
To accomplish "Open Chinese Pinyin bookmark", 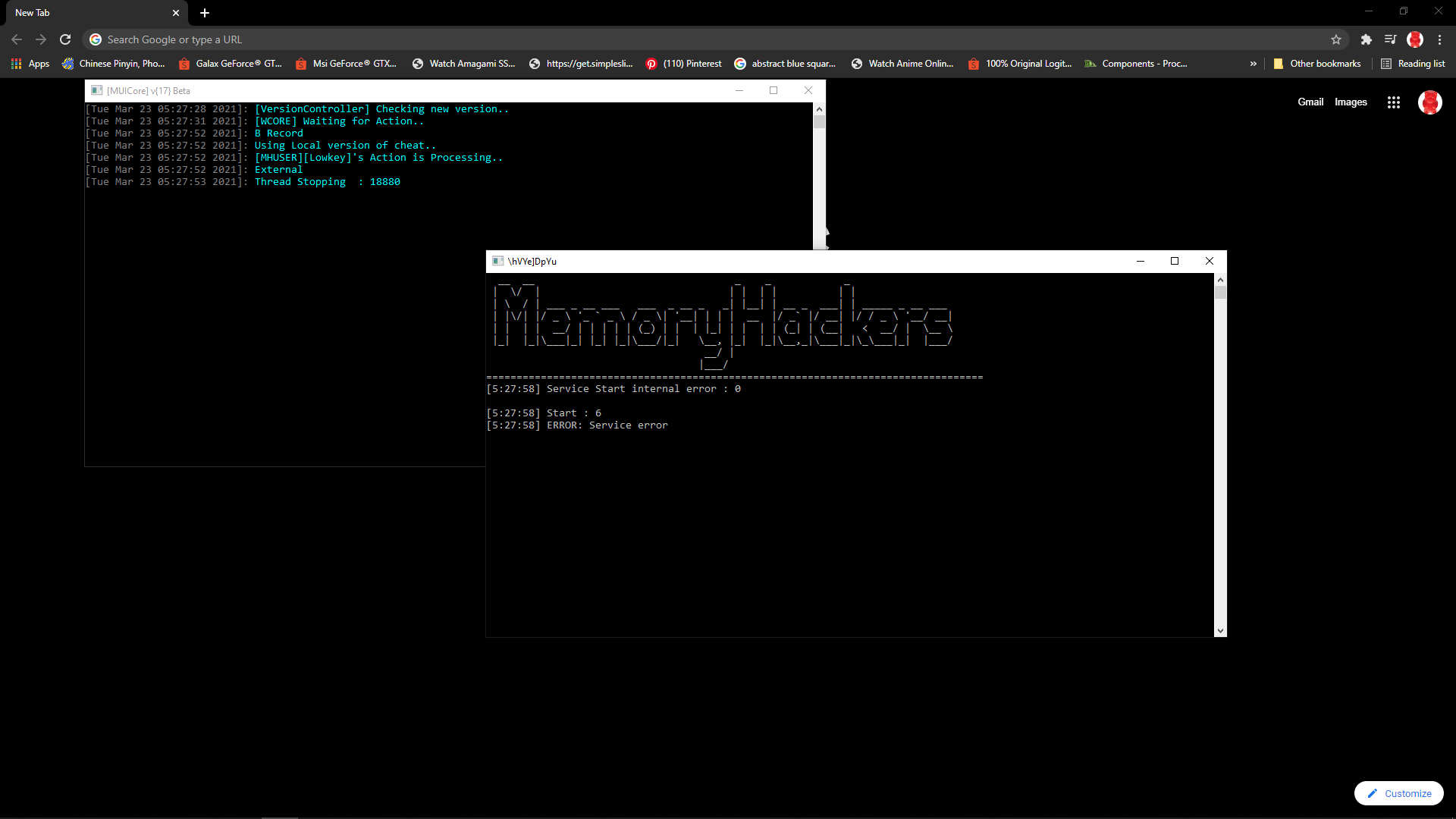I will click(x=114, y=64).
